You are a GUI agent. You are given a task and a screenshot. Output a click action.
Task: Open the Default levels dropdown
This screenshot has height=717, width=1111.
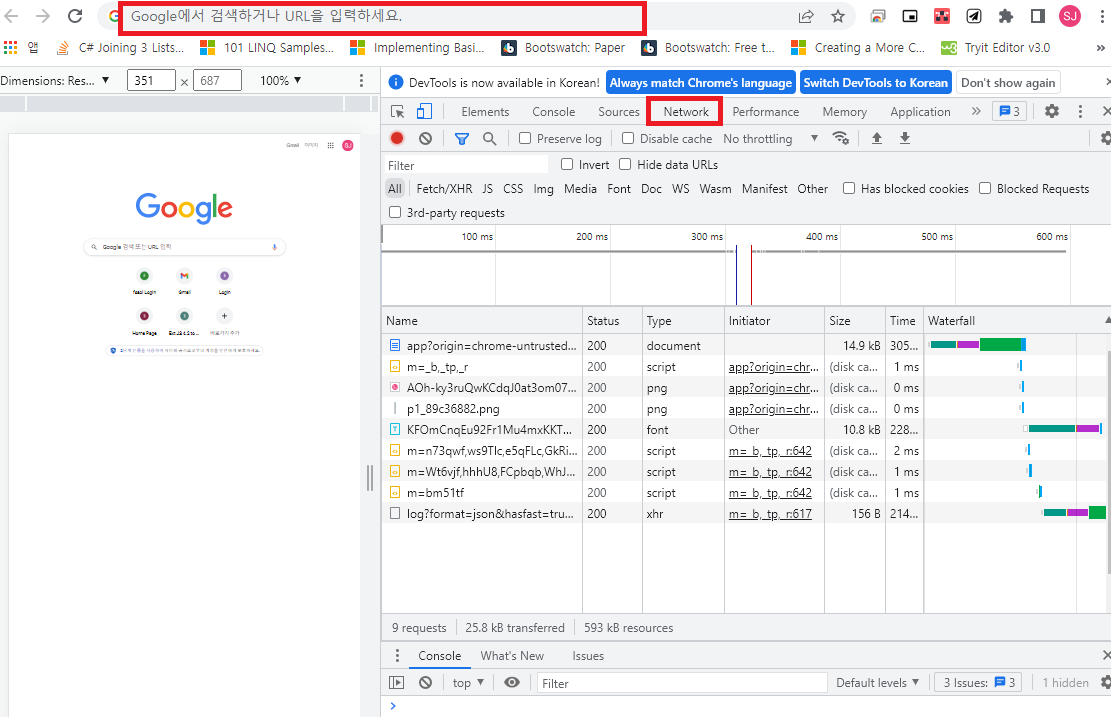tap(877, 683)
